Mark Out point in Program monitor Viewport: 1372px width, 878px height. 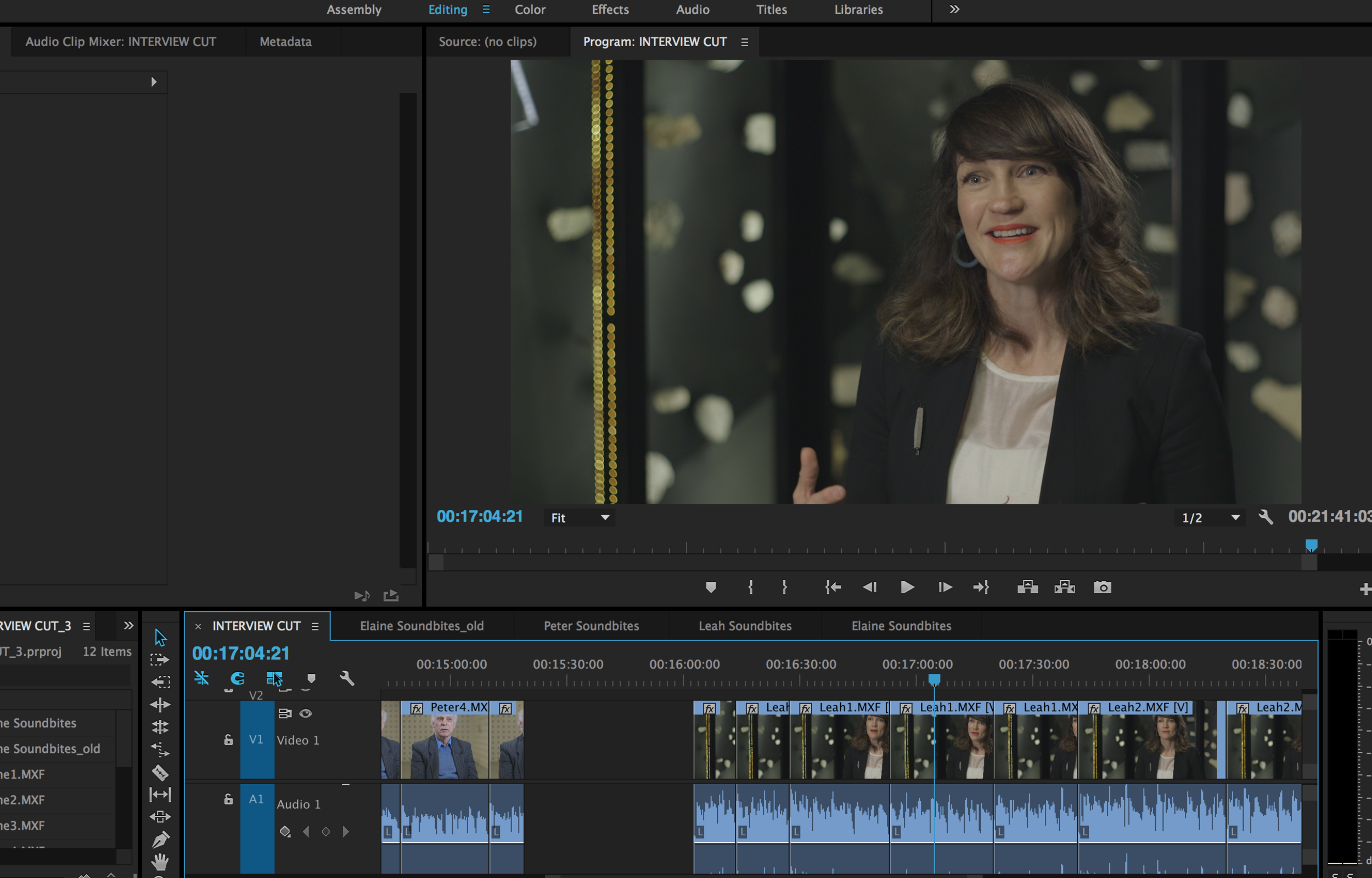pos(785,587)
